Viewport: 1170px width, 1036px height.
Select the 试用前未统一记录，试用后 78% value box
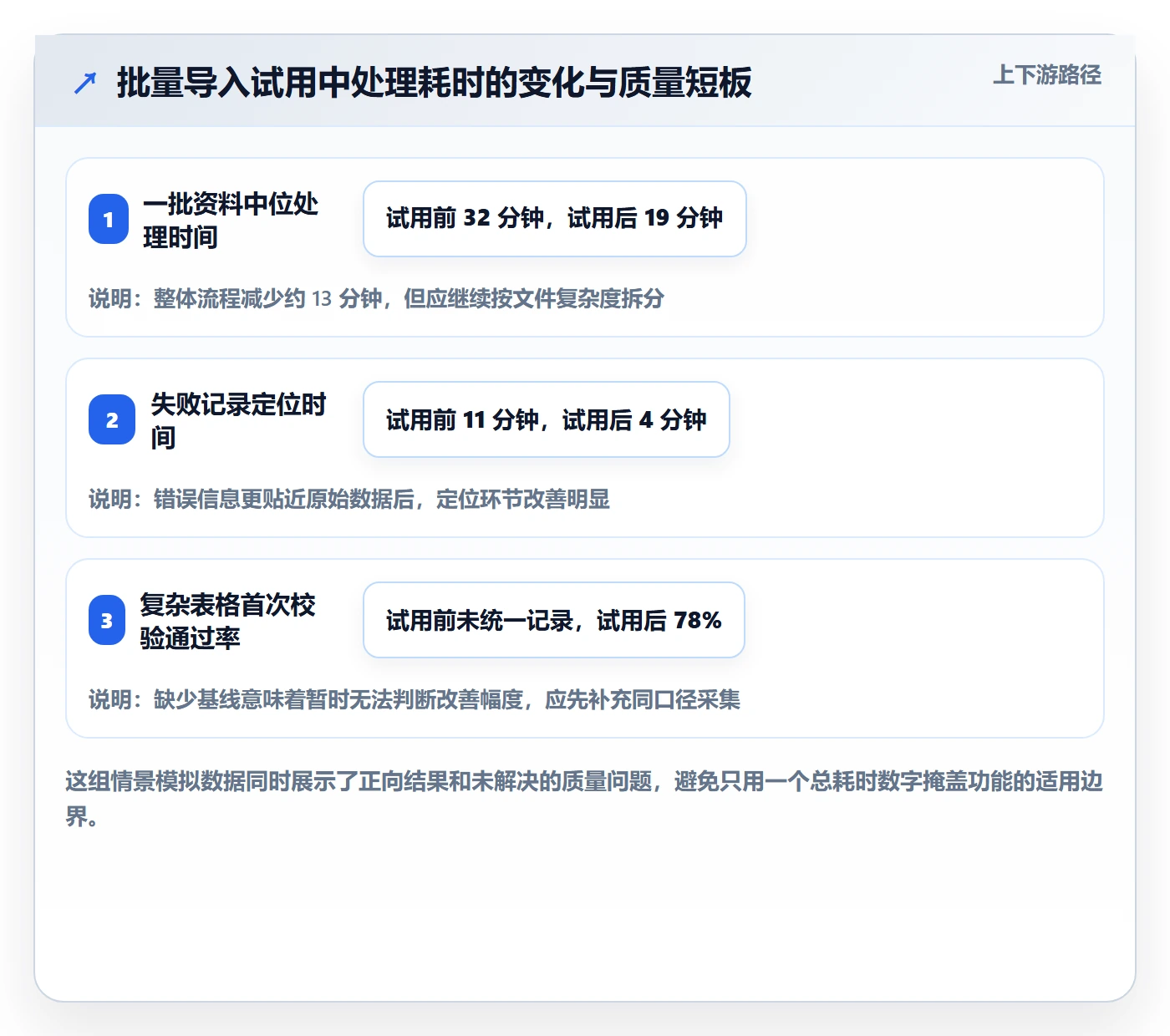[x=554, y=620]
